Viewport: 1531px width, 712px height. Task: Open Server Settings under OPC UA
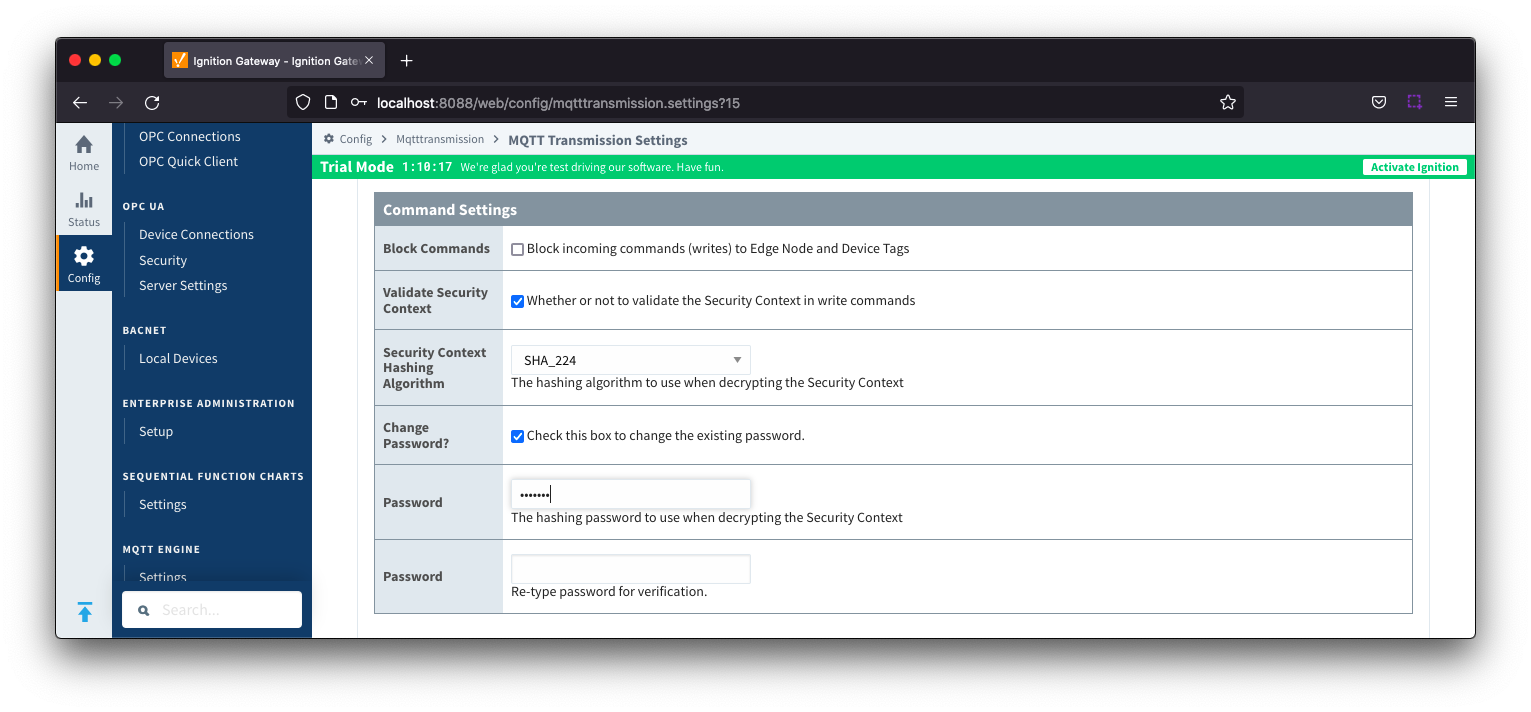coord(183,285)
